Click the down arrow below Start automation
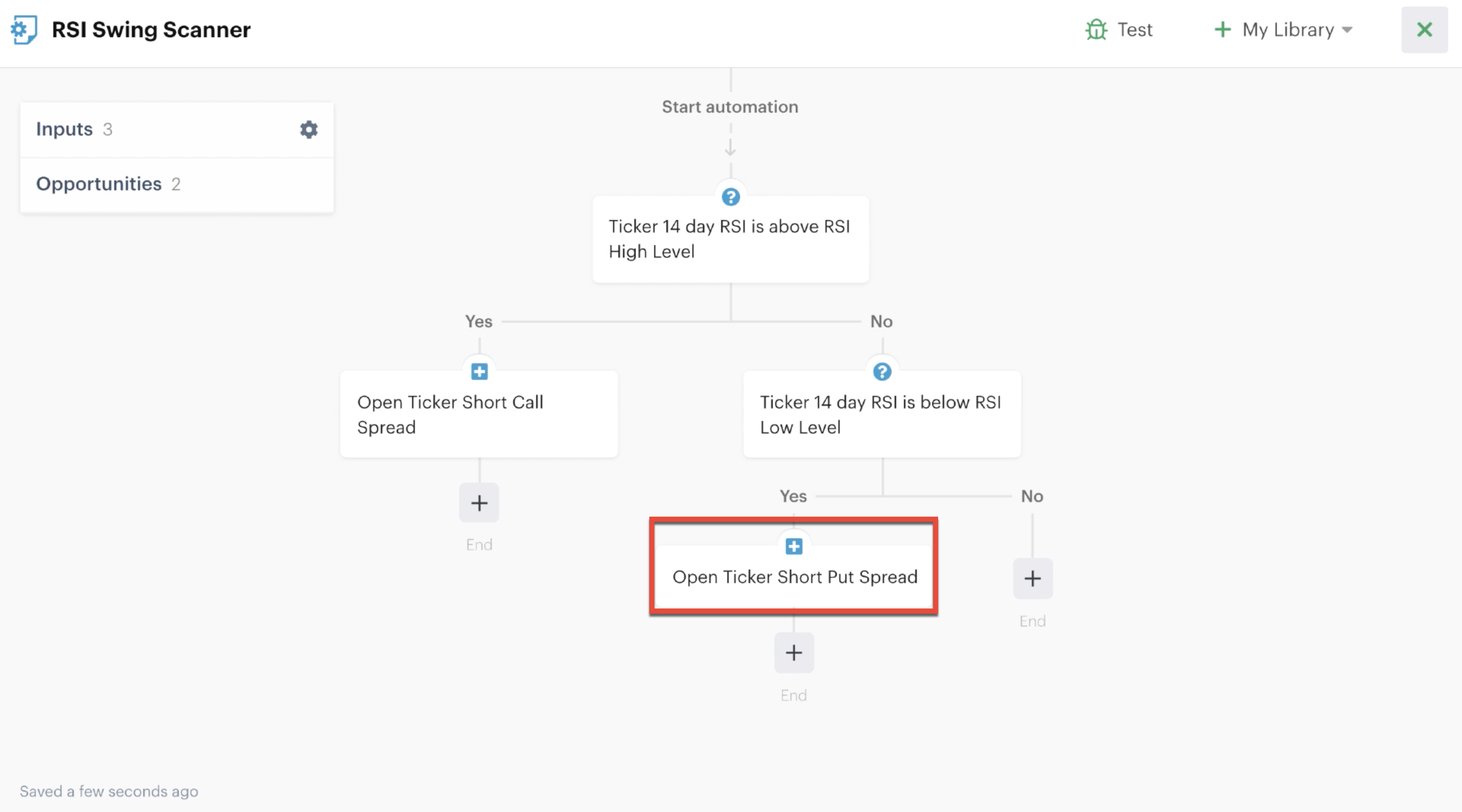 point(730,147)
